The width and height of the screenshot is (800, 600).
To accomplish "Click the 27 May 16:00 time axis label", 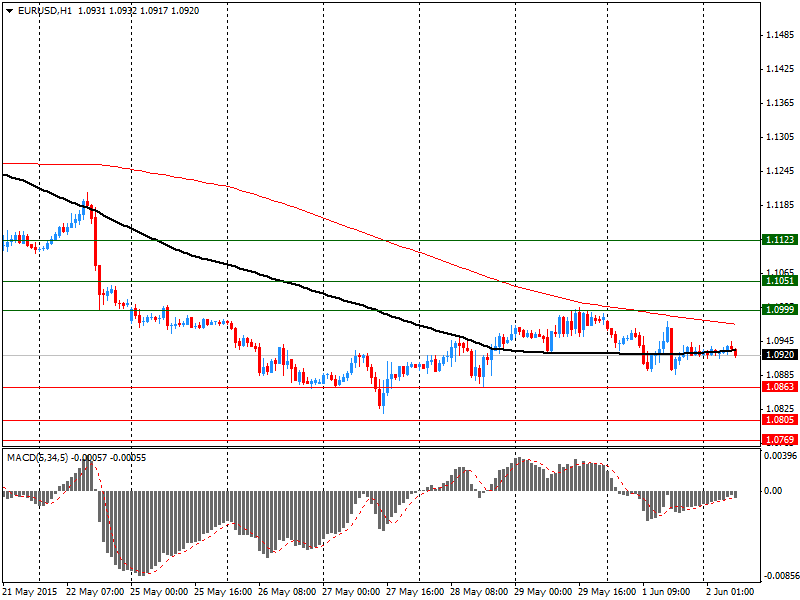I will pos(415,592).
